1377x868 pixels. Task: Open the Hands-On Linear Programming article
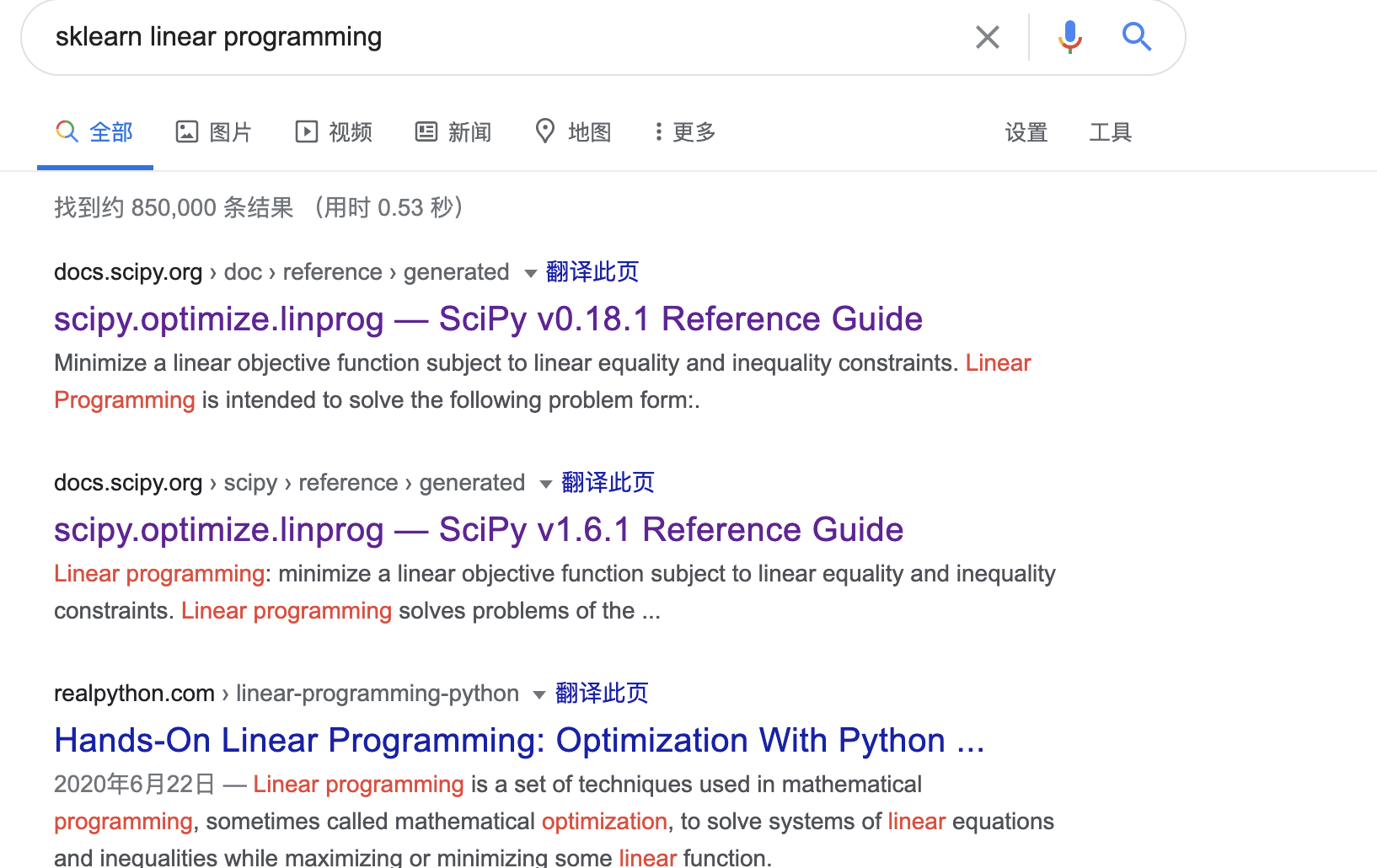pyautogui.click(x=519, y=740)
